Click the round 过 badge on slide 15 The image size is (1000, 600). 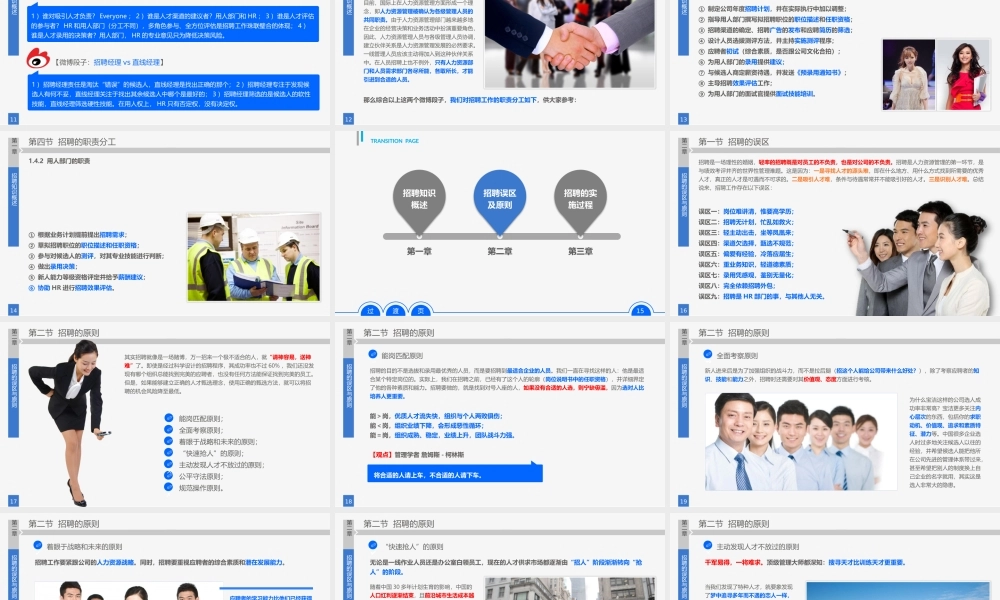click(x=370, y=311)
